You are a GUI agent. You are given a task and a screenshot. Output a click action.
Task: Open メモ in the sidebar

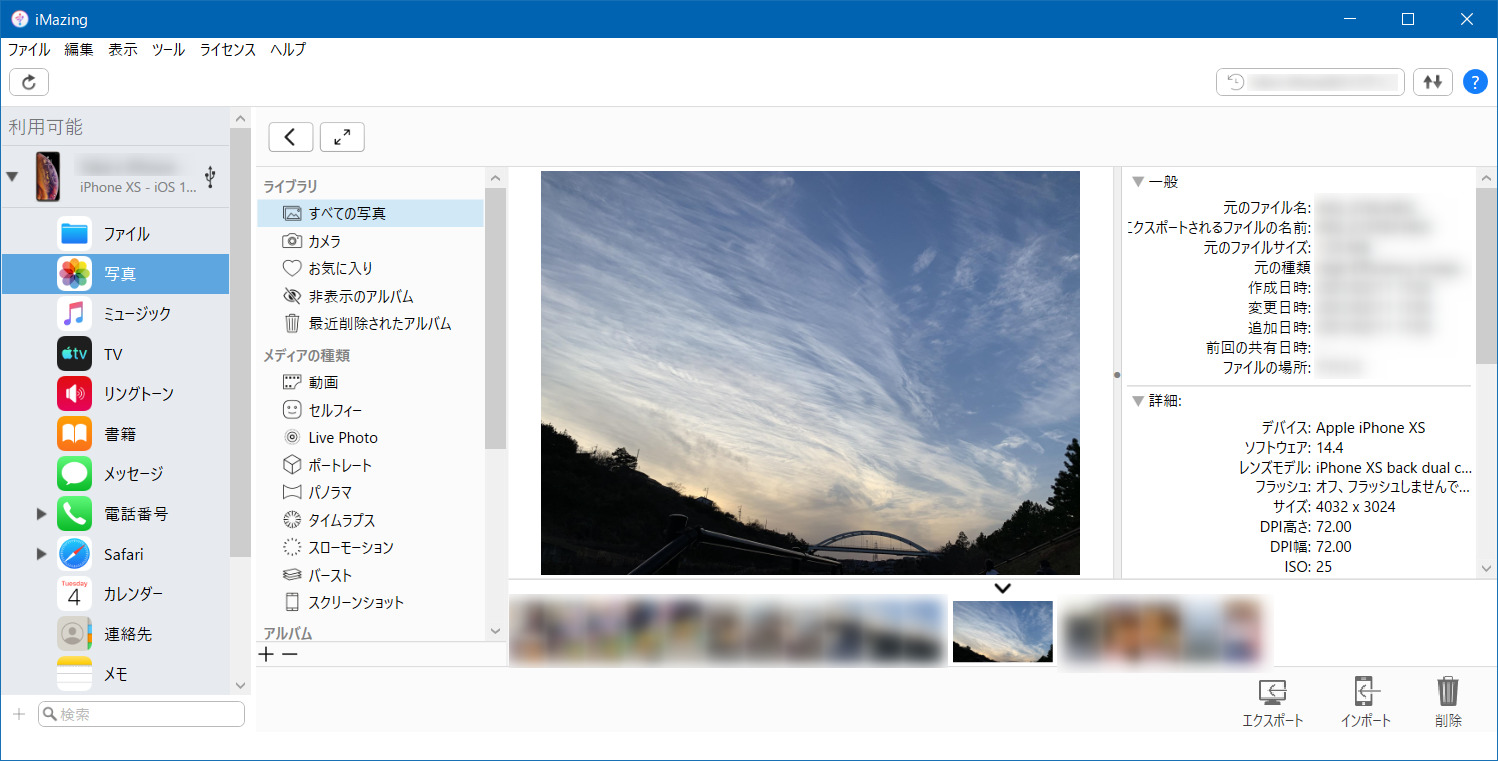[115, 674]
